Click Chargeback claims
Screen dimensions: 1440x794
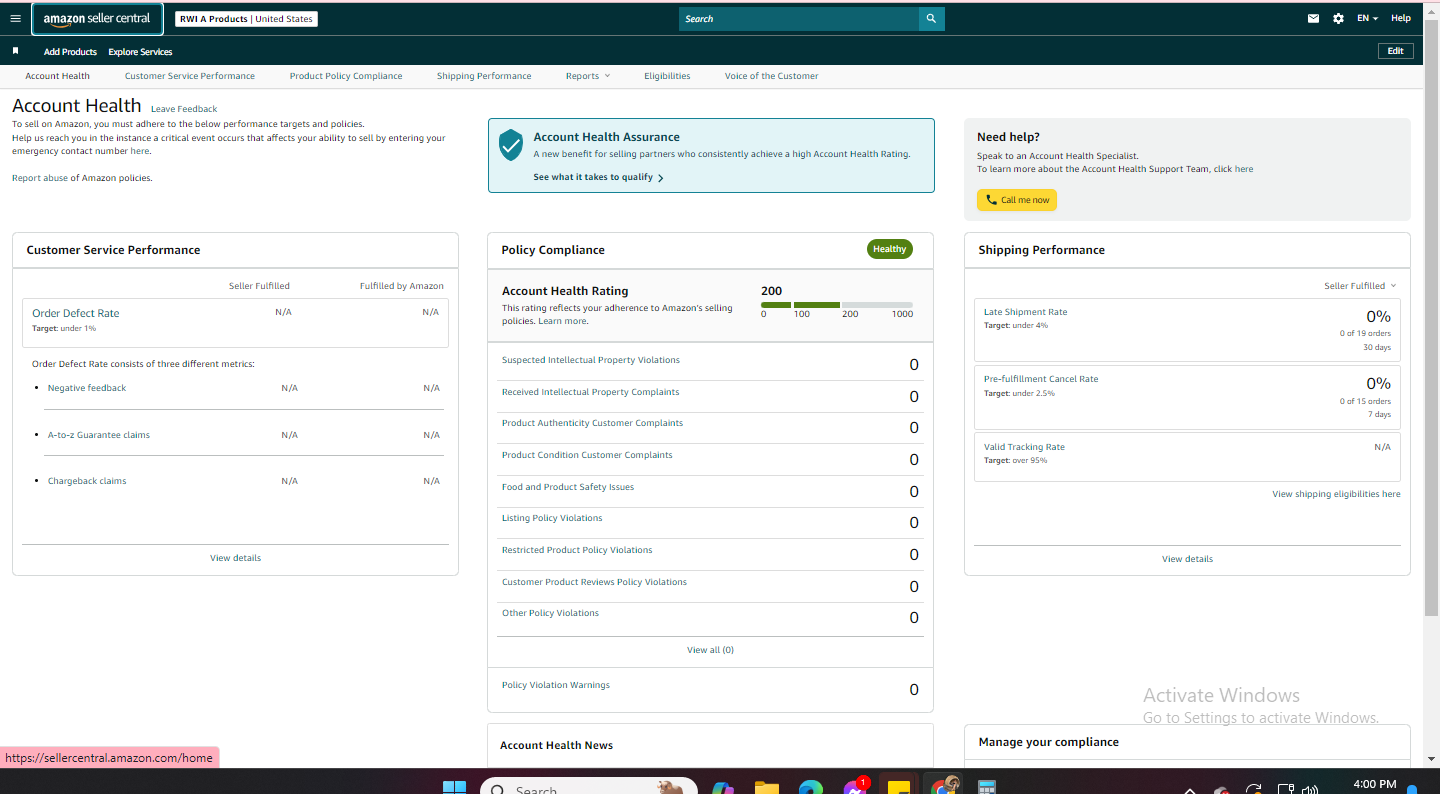coord(87,481)
